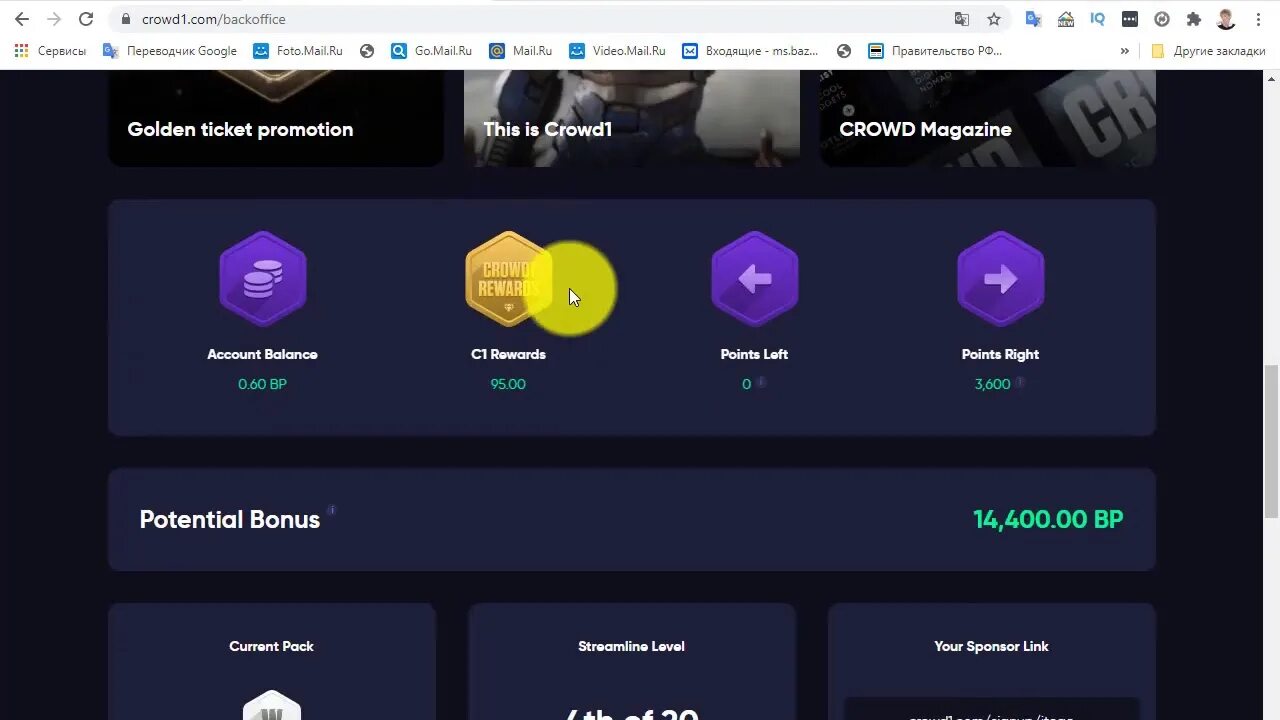Click the Points Right arrow icon
Screen dimensions: 1280x720
[x=1001, y=279]
